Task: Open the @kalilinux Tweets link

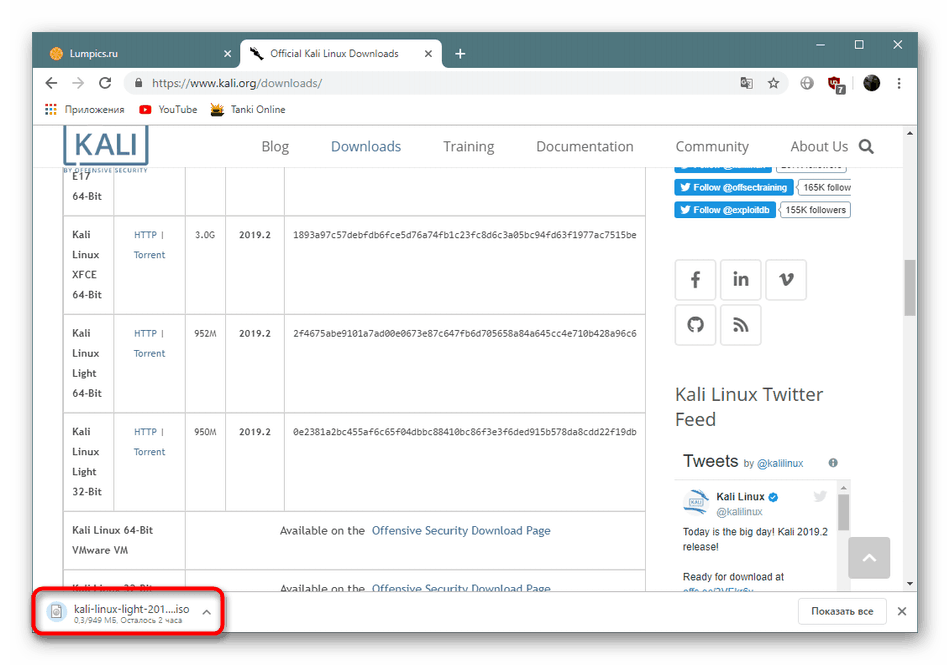Action: tap(780, 463)
